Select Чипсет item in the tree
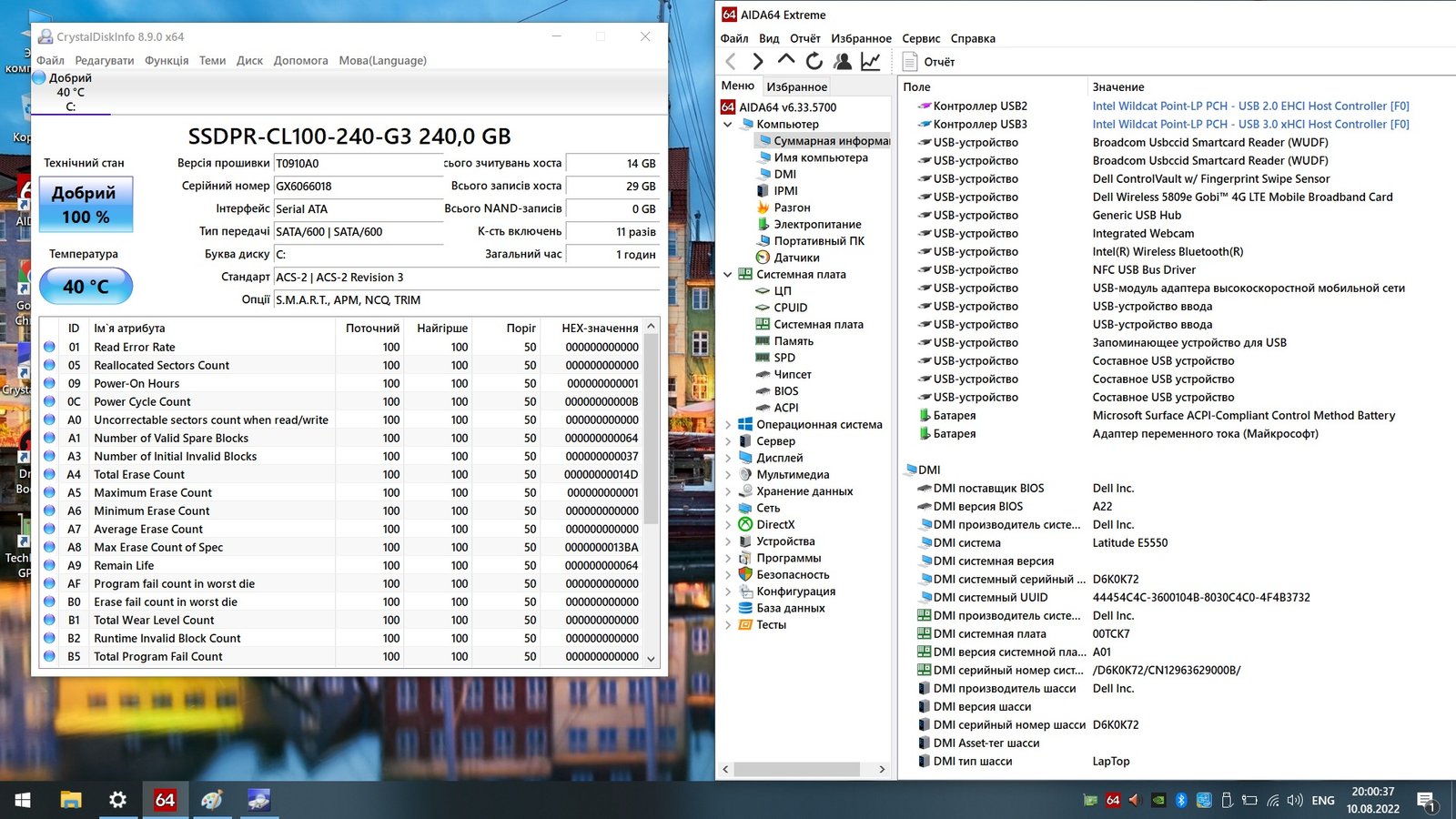The height and width of the screenshot is (819, 1456). [793, 374]
